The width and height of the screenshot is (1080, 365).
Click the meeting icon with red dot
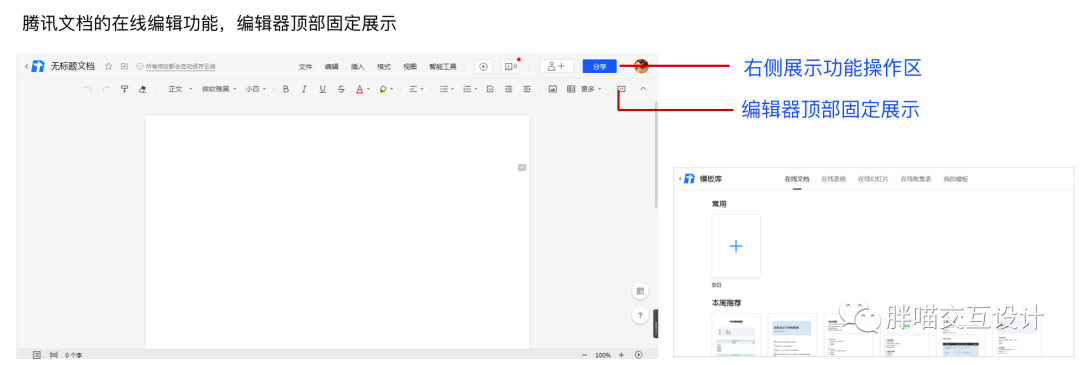point(510,66)
